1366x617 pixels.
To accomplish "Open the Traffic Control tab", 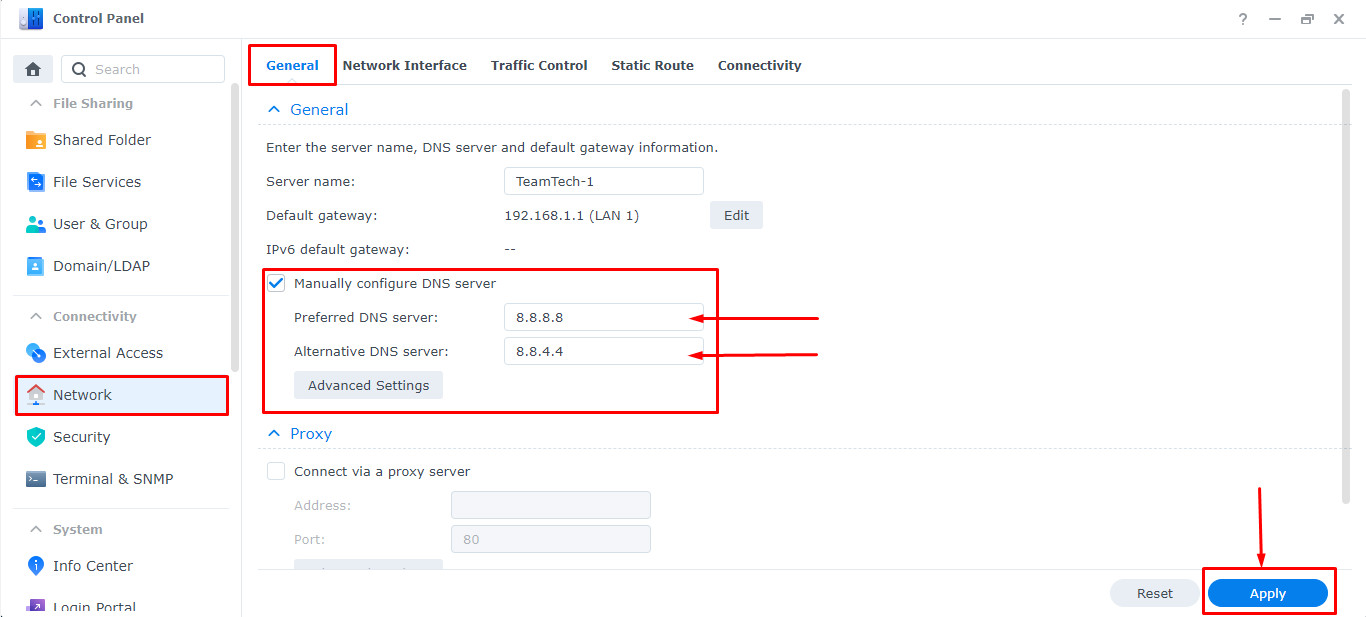I will pyautogui.click(x=539, y=65).
